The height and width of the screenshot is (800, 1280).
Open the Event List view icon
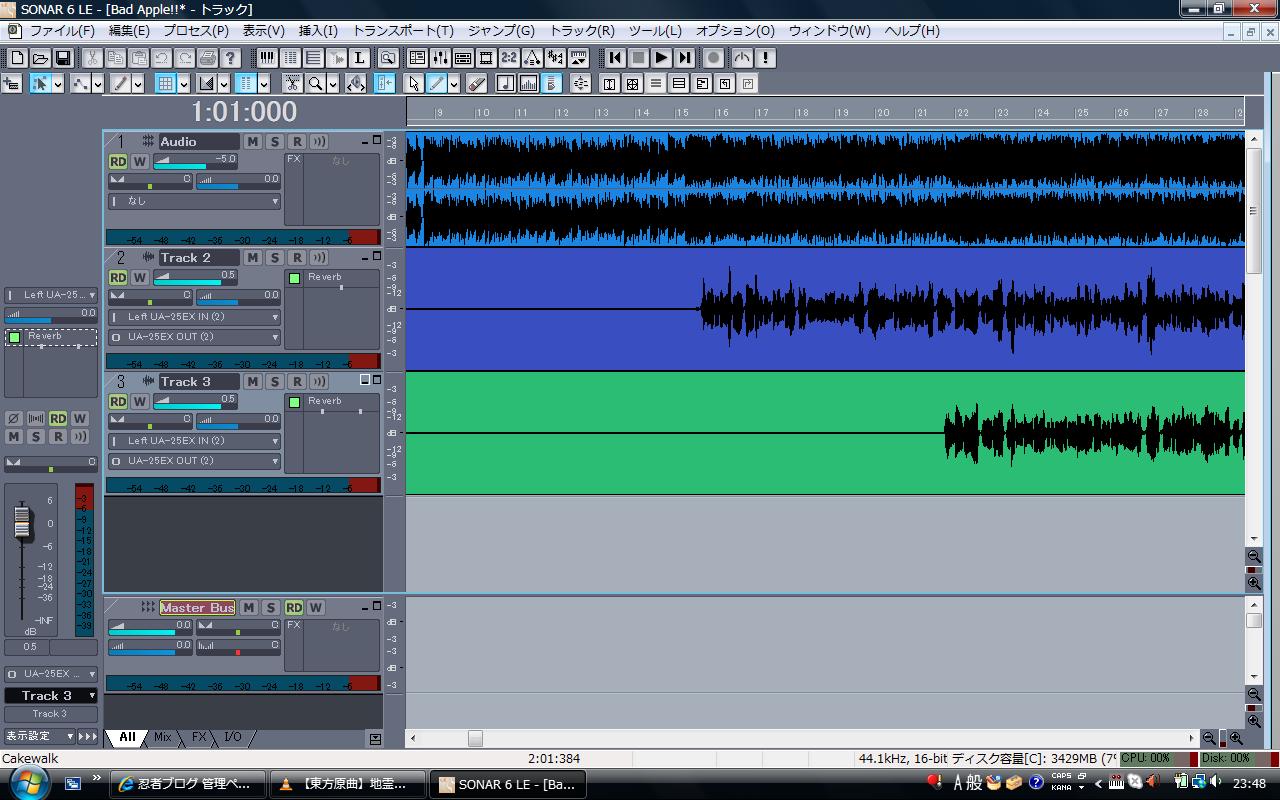(x=290, y=58)
